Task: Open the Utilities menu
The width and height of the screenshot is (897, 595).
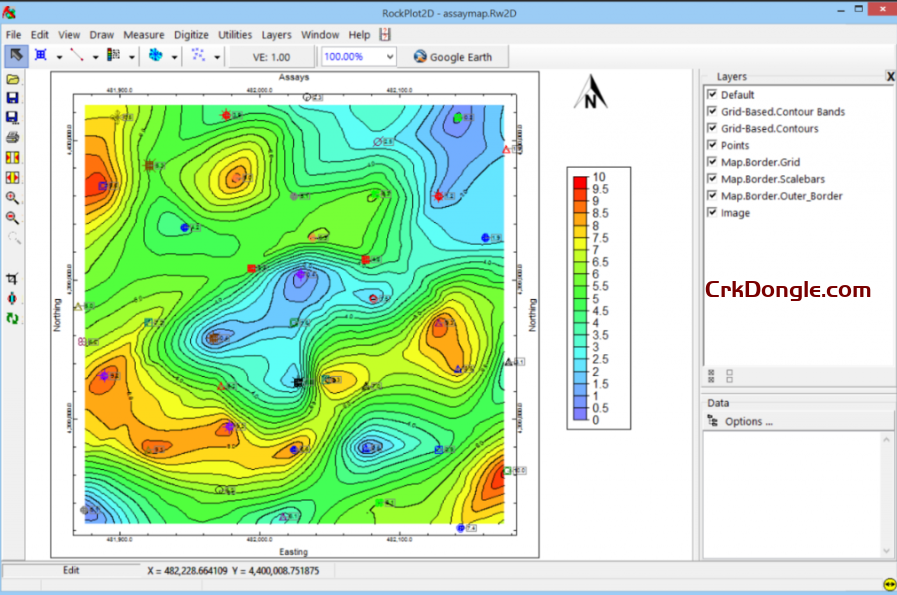Action: (x=235, y=34)
